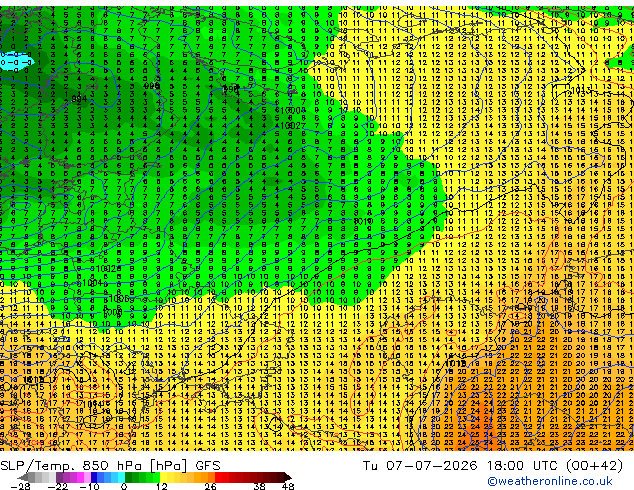This screenshot has height=490, width=634.
Task: Click the bright yellow legend segment above 12
Action: (x=163, y=477)
